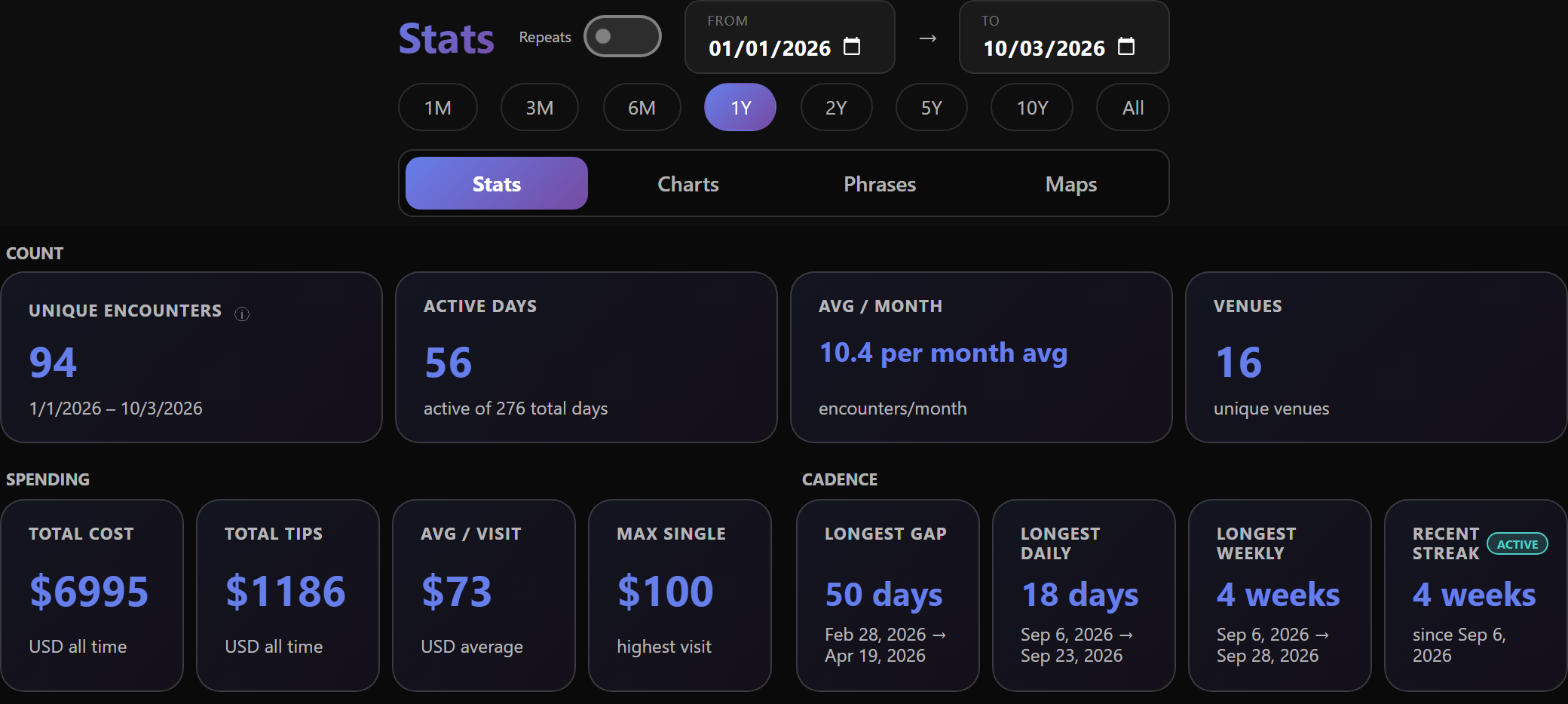Click the Total Cost value $6995
Image resolution: width=1568 pixels, height=704 pixels.
89,591
